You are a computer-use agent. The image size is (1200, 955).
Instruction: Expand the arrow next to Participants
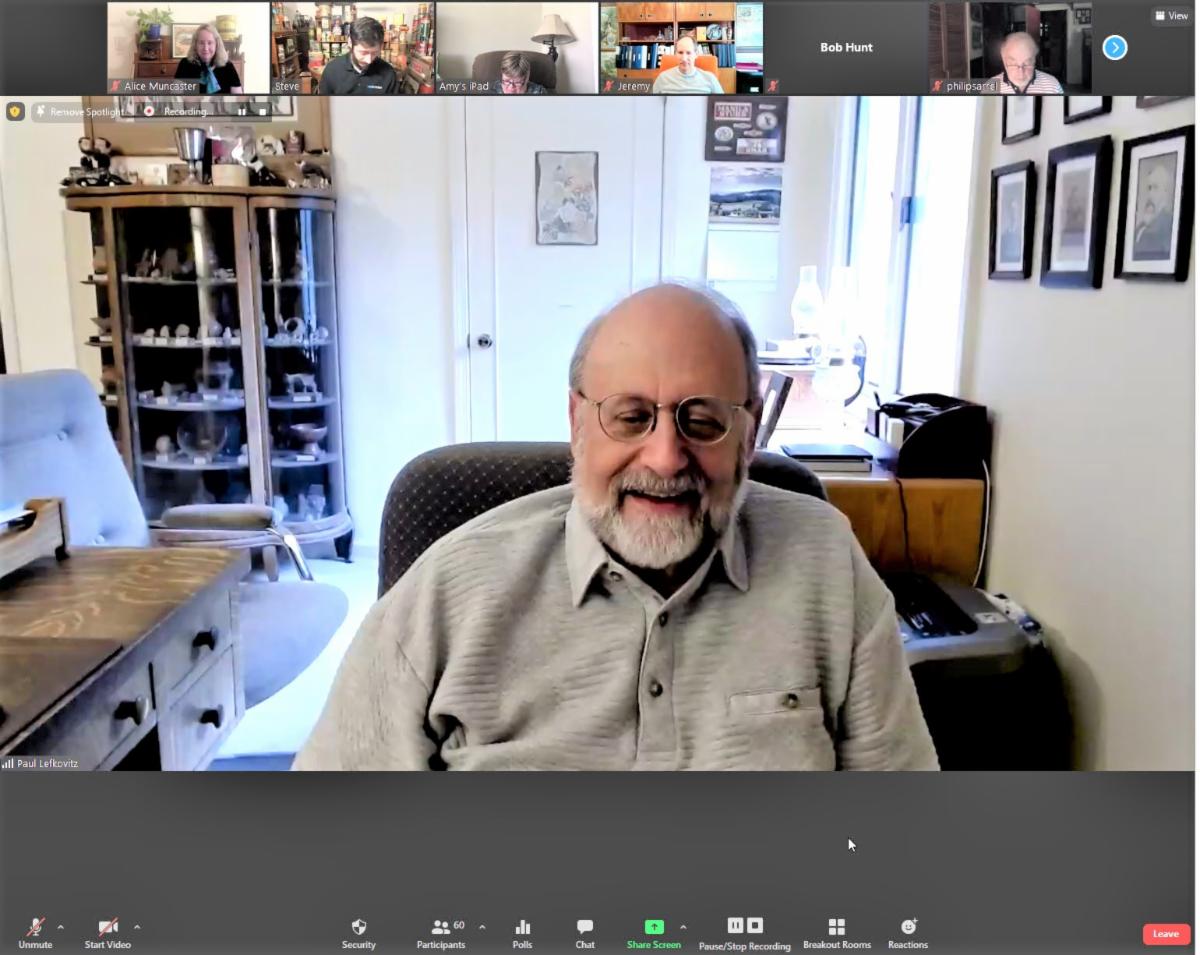[482, 927]
